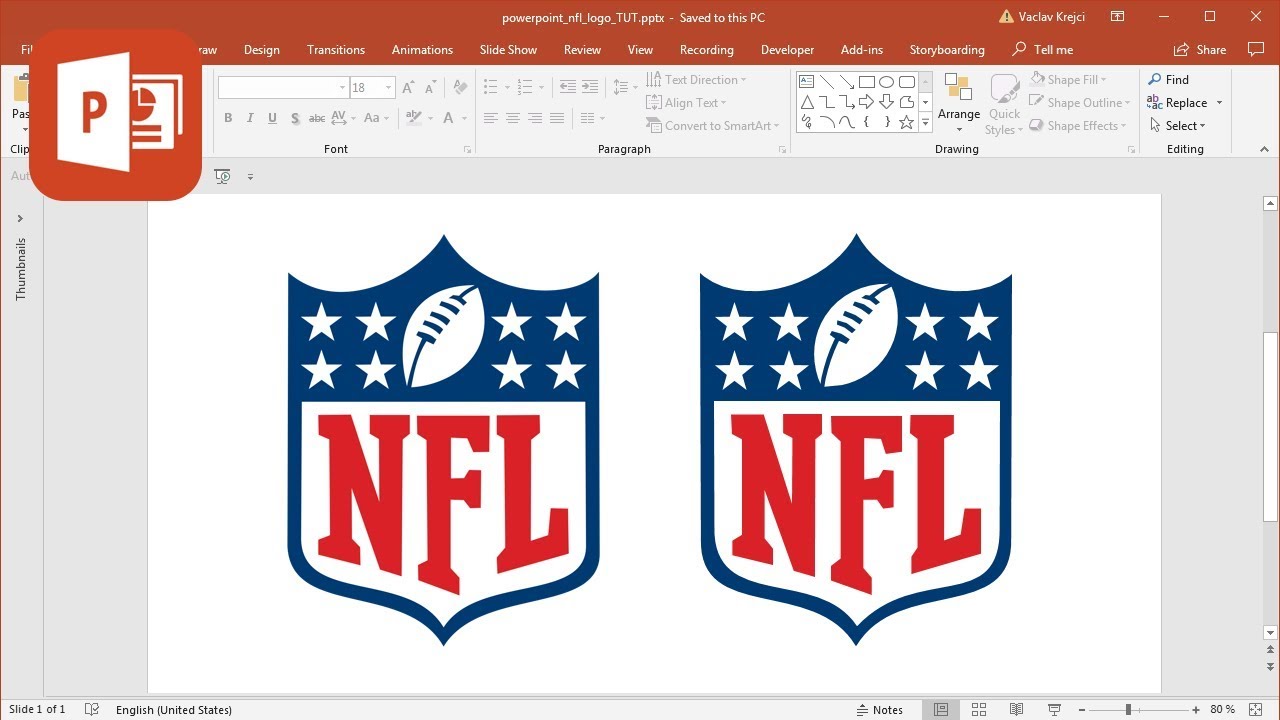Open the Select menu in Editing group
This screenshot has width=1280, height=720.
[x=1179, y=125]
